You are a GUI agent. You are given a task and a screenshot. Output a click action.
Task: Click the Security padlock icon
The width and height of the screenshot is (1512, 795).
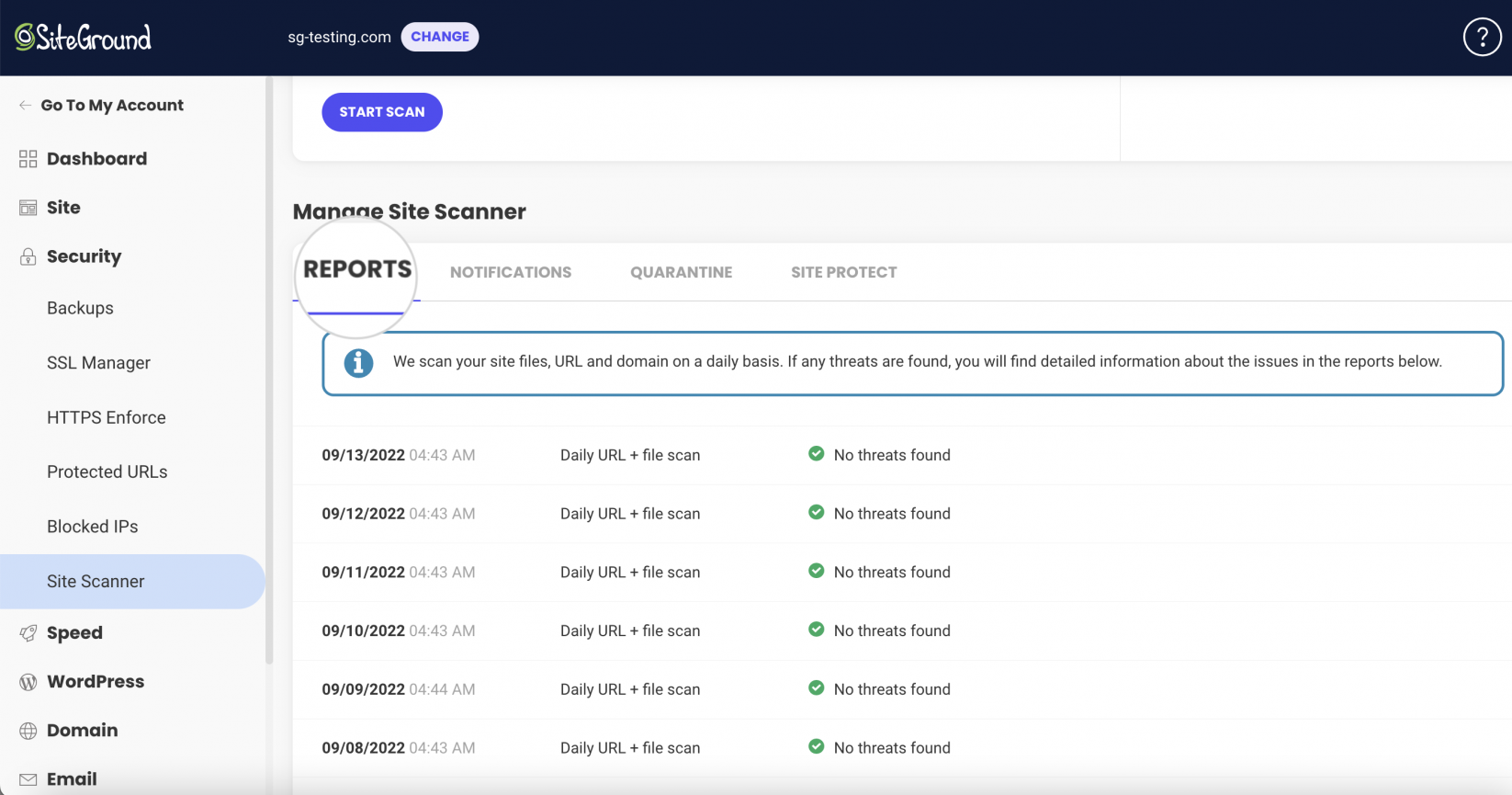pos(28,256)
